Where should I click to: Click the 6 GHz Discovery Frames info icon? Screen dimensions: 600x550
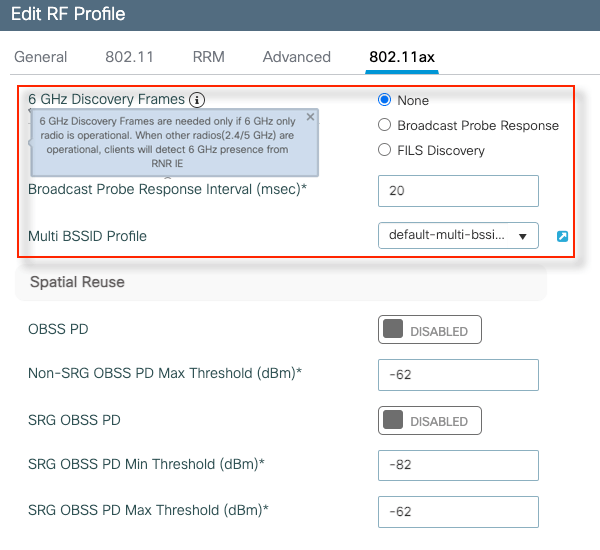coord(197,100)
